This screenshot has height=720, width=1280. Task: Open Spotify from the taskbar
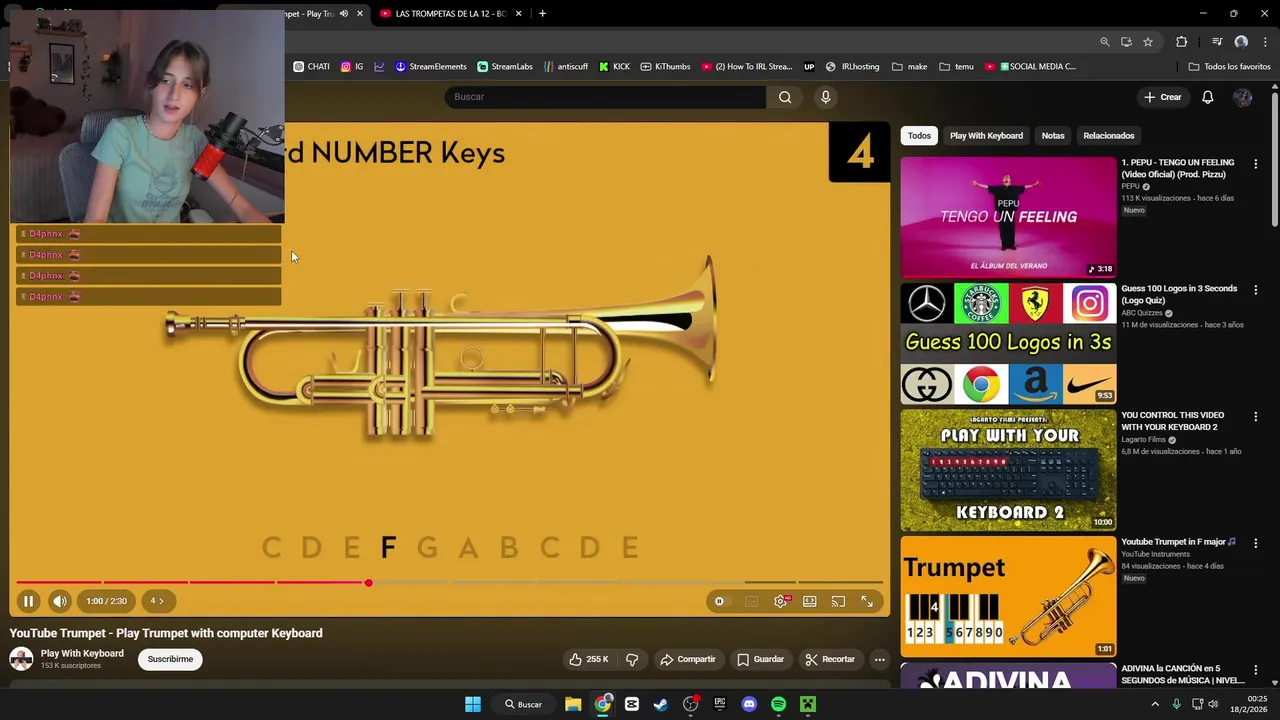(778, 704)
